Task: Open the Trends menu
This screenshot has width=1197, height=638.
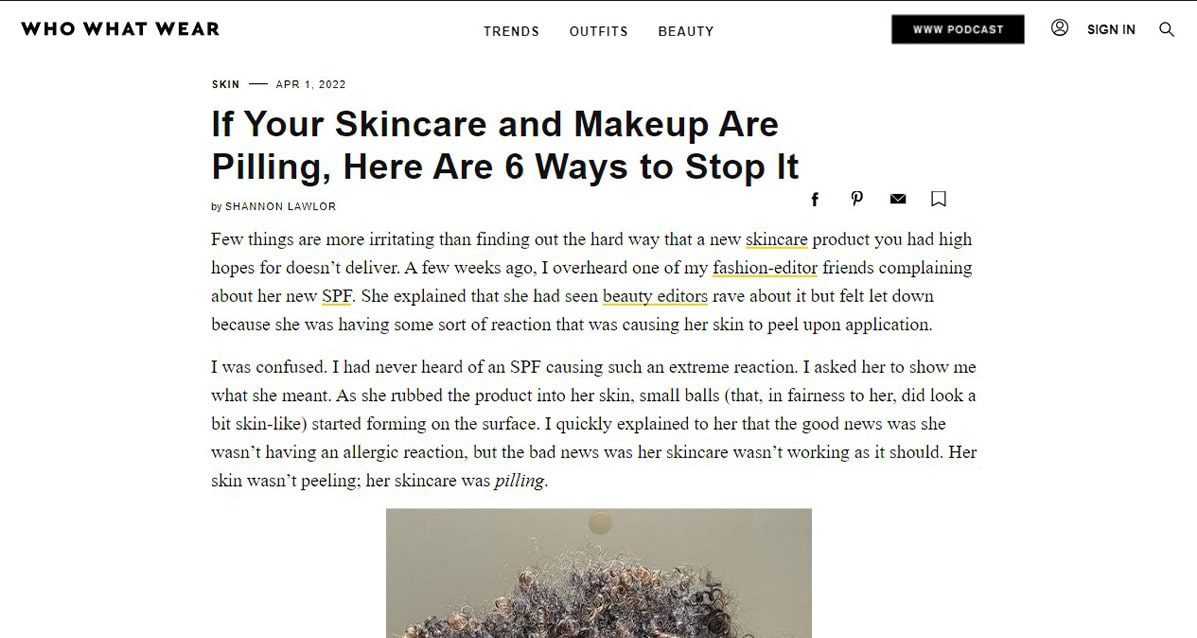Action: click(x=511, y=31)
